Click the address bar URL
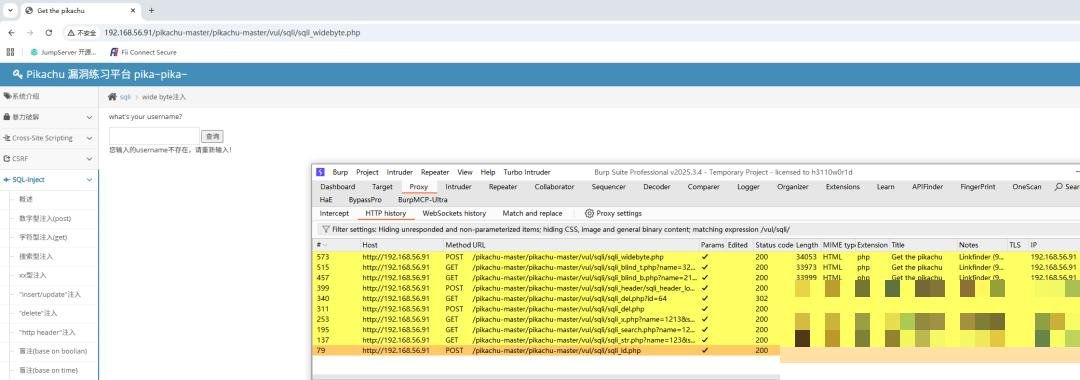The width and height of the screenshot is (1080, 380). coord(231,32)
